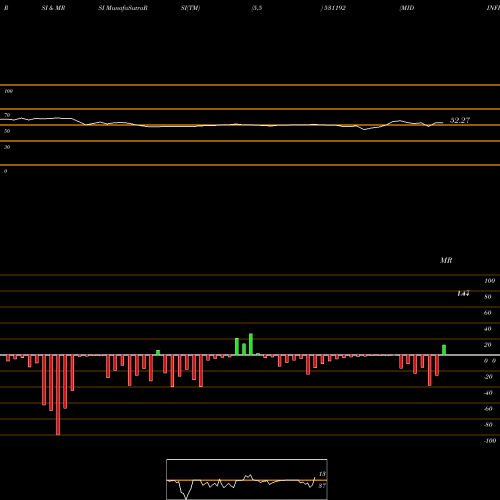Screen dimensions: 500x500
Task: Click the 'SI MunafaSutraR' header text
Action: tap(123, 8)
